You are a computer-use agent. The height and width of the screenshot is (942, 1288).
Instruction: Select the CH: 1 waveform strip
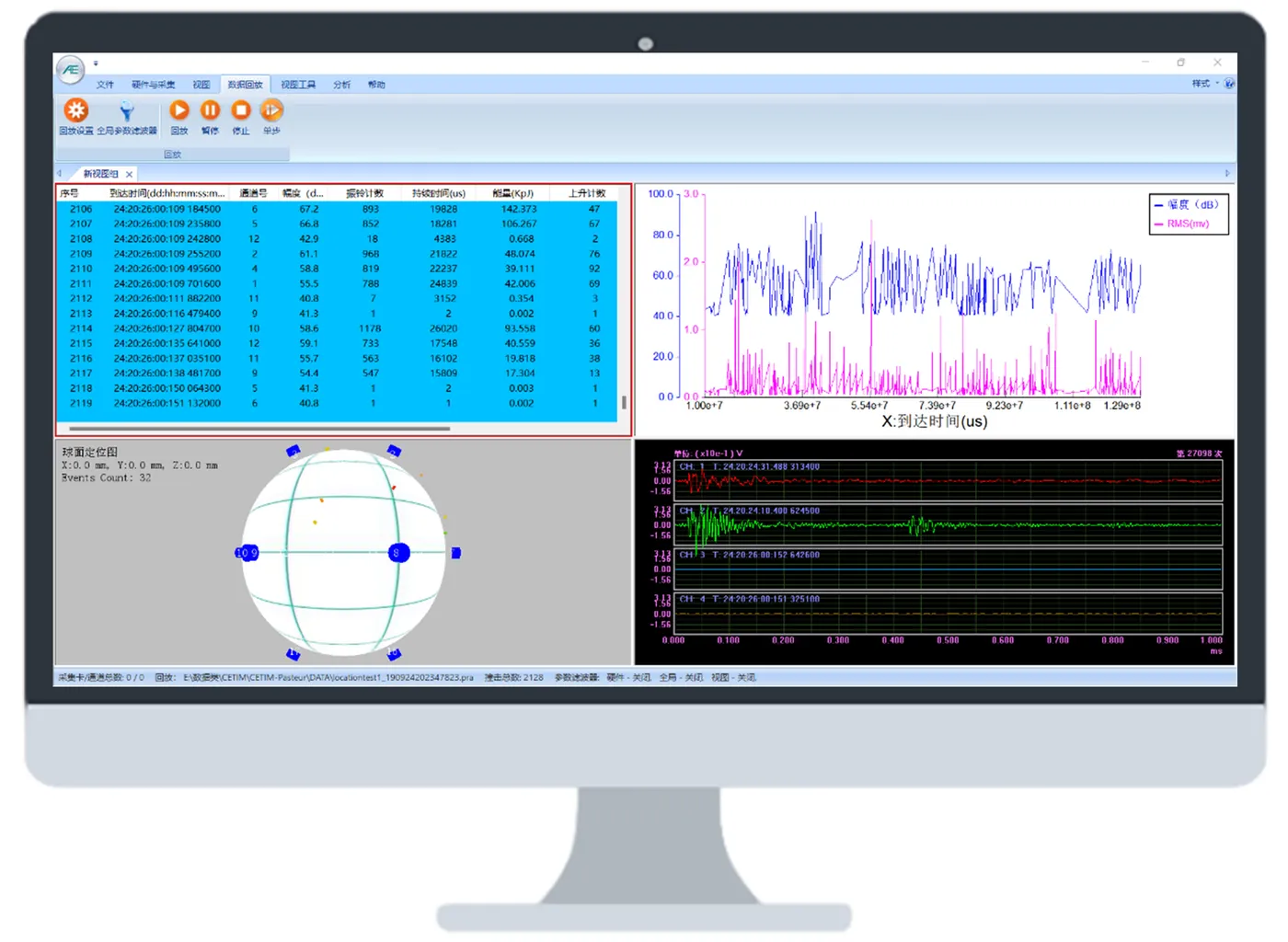(x=949, y=480)
